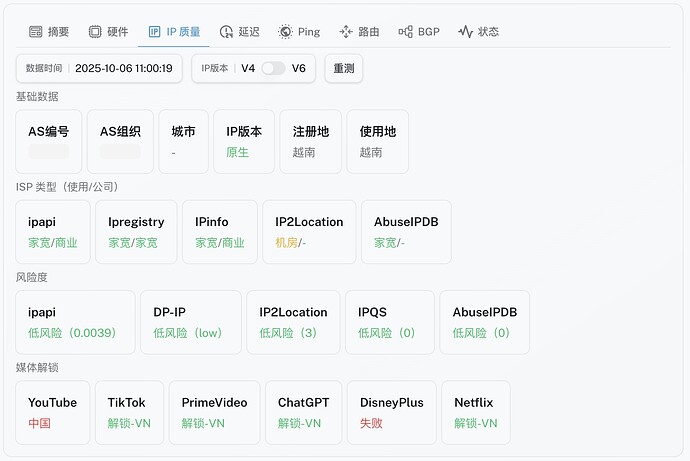Click the AS编号 card
Image resolution: width=690 pixels, height=461 pixels.
[48, 142]
